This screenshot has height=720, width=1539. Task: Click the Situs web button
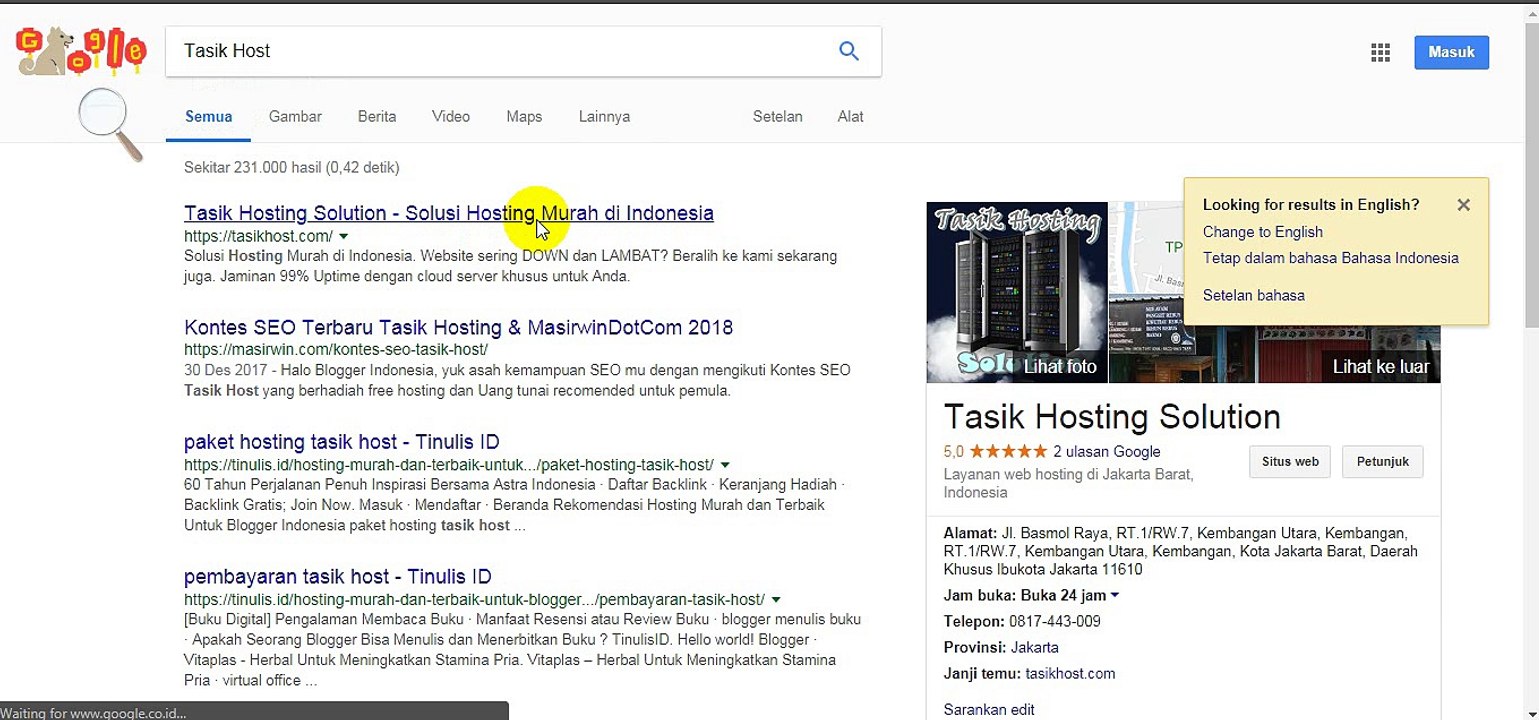(x=1290, y=462)
